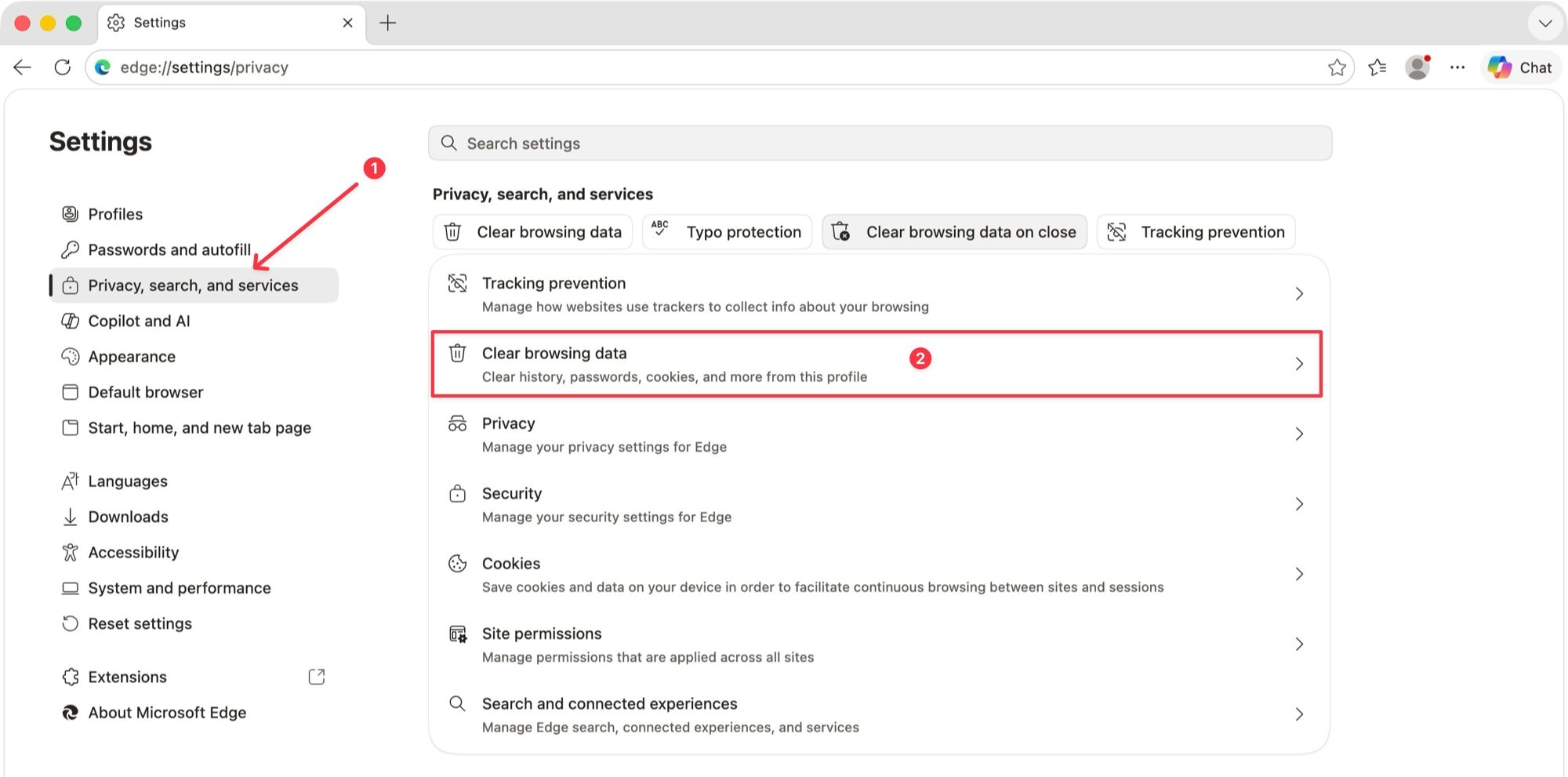Click the Search and connected experiences row title
The height and width of the screenshot is (777, 1568).
click(610, 703)
